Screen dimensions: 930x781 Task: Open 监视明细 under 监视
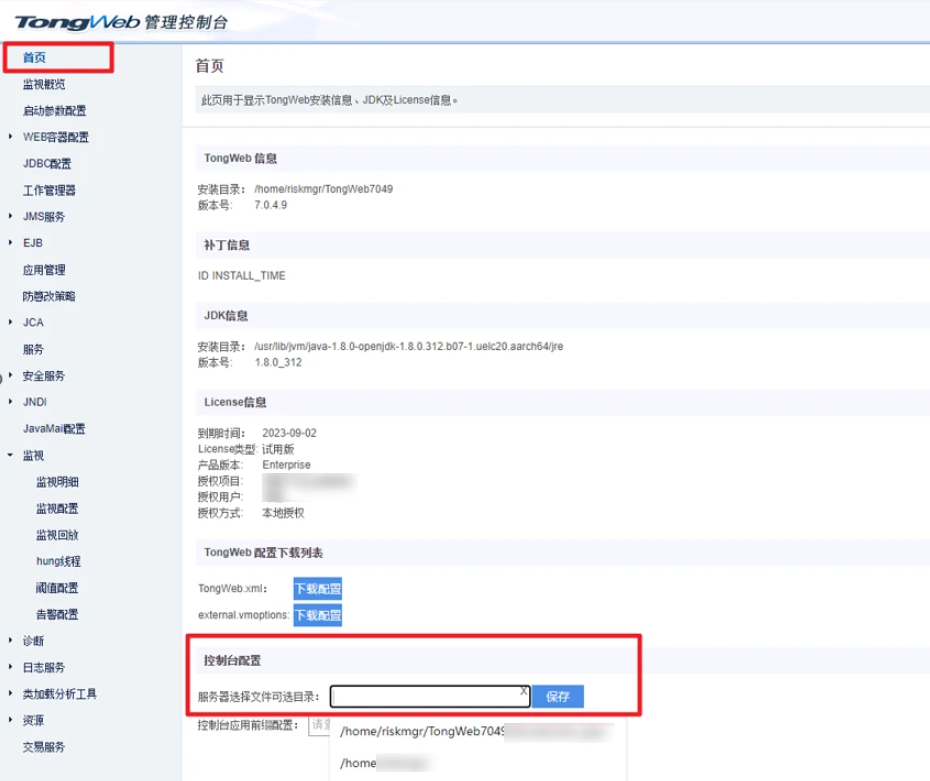pos(58,482)
